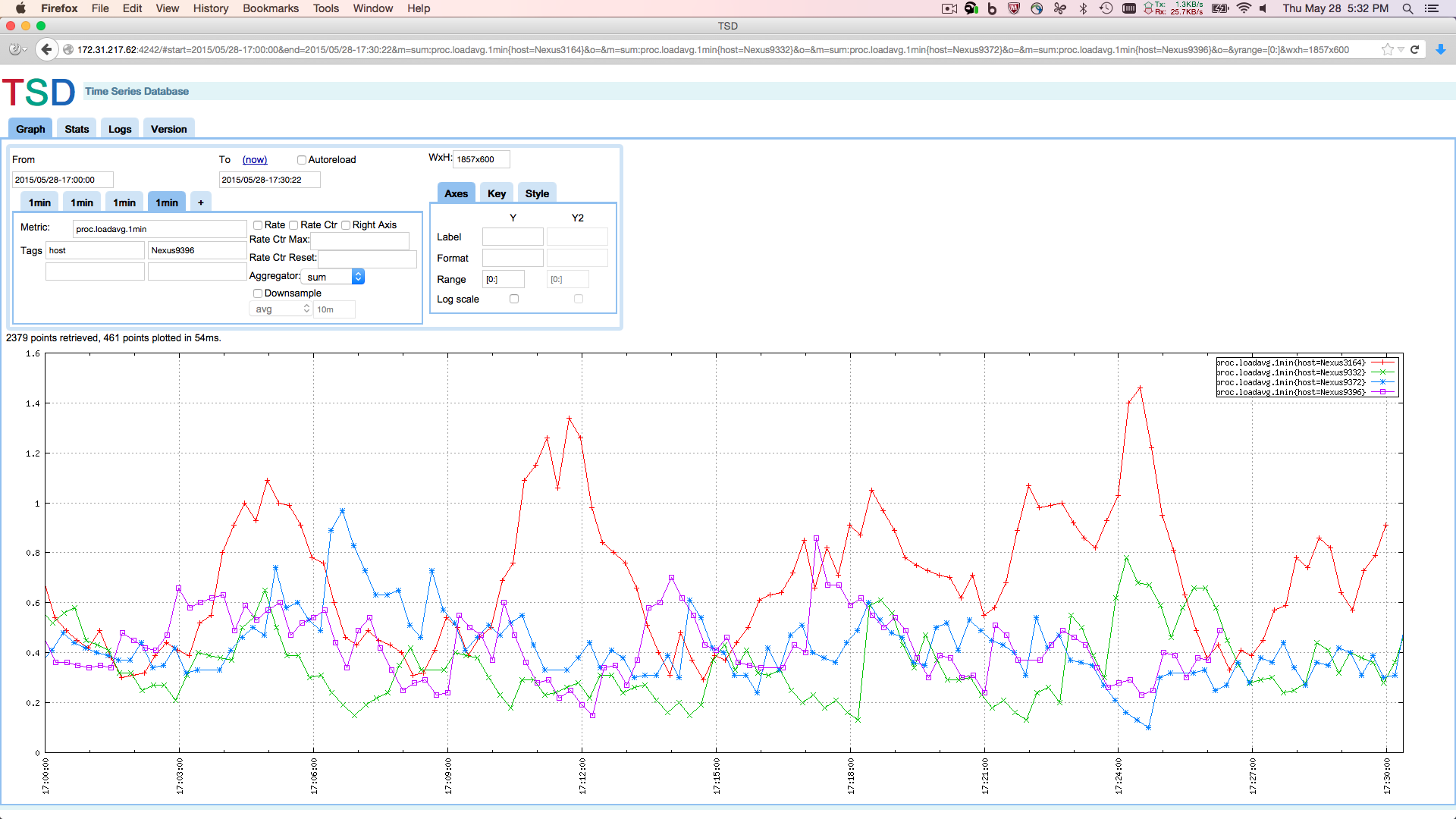This screenshot has height=819, width=1456.
Task: Open Downloads via the download arrow icon
Action: coord(1440,49)
